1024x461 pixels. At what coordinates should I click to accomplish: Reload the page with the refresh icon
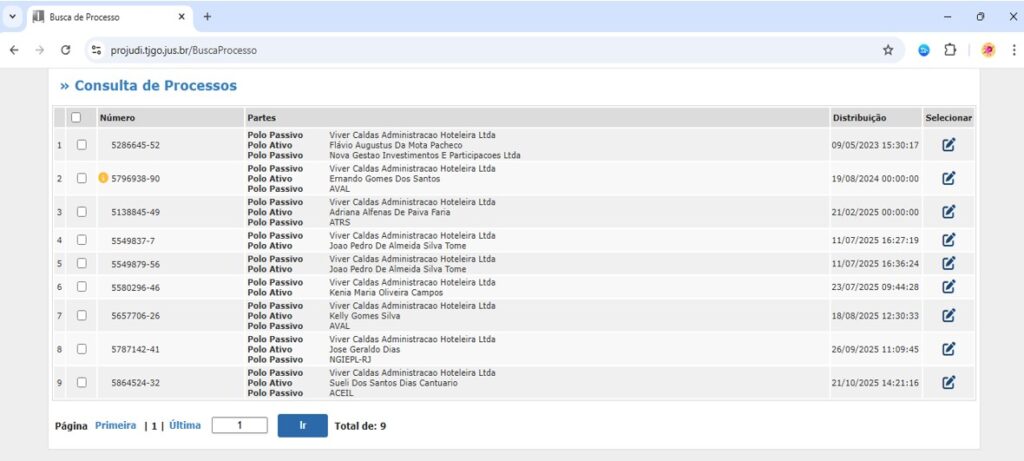[66, 50]
